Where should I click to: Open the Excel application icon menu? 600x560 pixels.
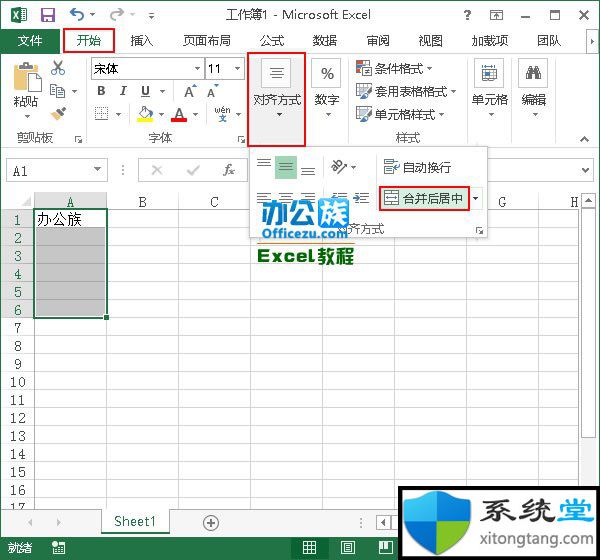coord(19,15)
